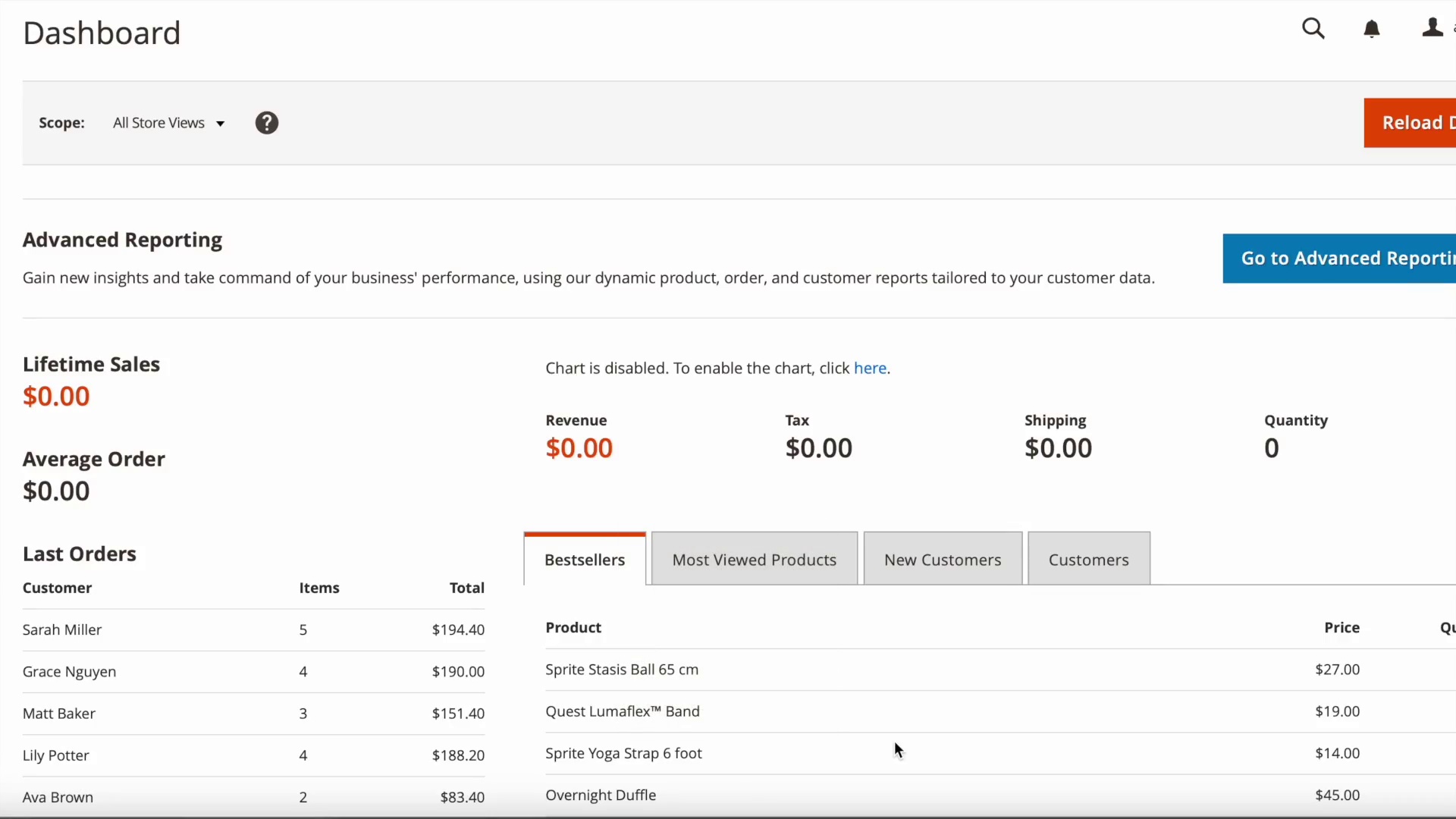Select the Overnight Duffle bestseller row
The image size is (1456, 819).
tap(601, 795)
